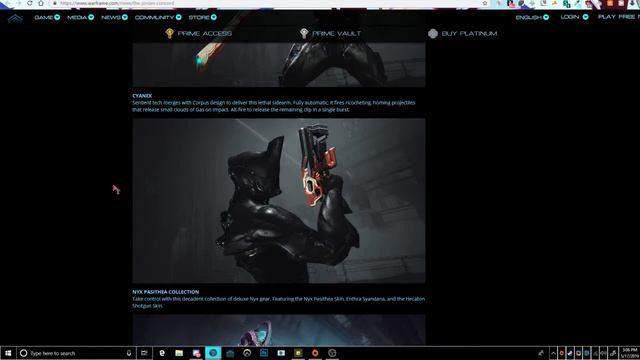Expand the Store dropdown menu
The width and height of the screenshot is (640, 360).
pyautogui.click(x=202, y=17)
